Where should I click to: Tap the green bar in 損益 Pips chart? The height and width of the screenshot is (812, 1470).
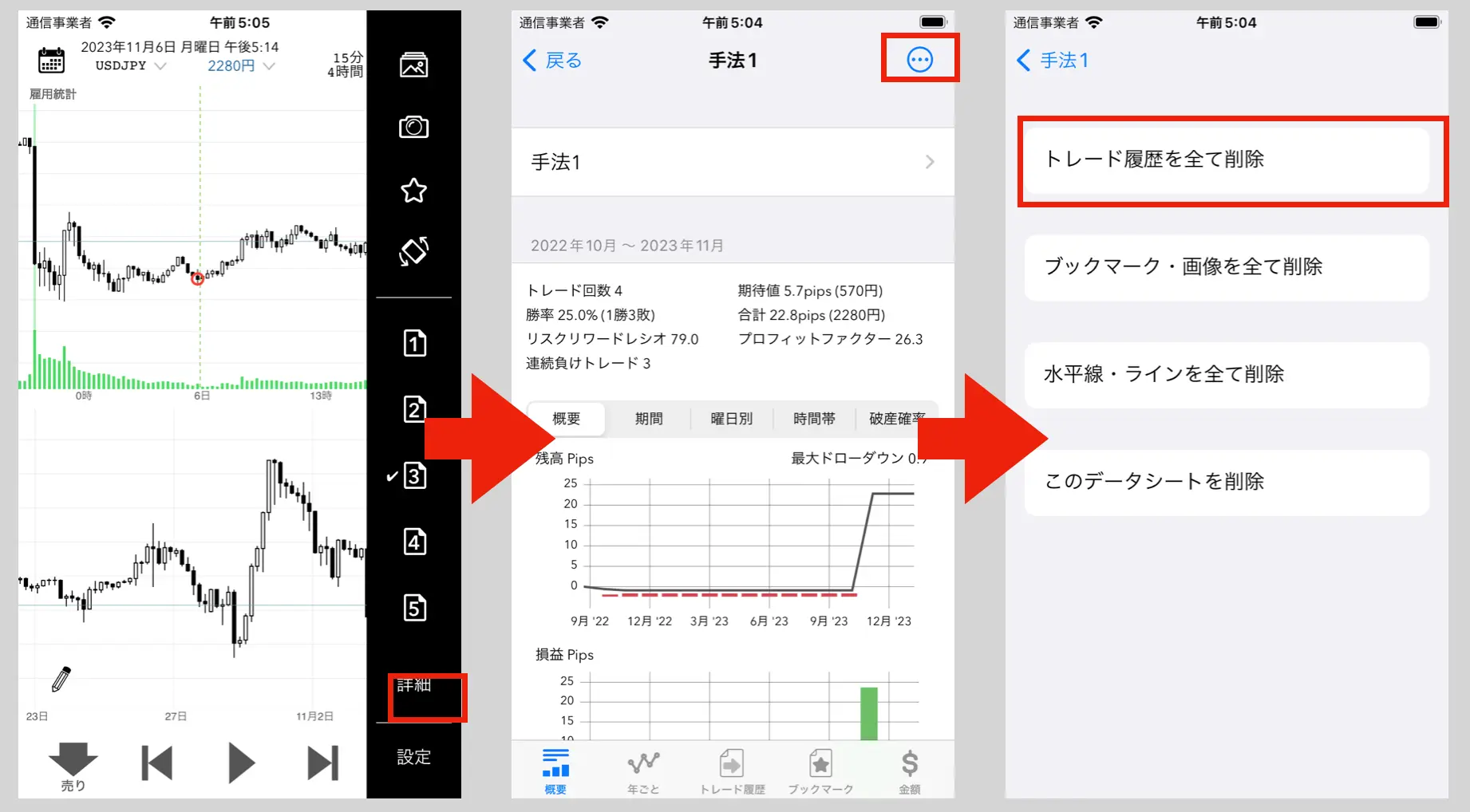click(x=868, y=713)
